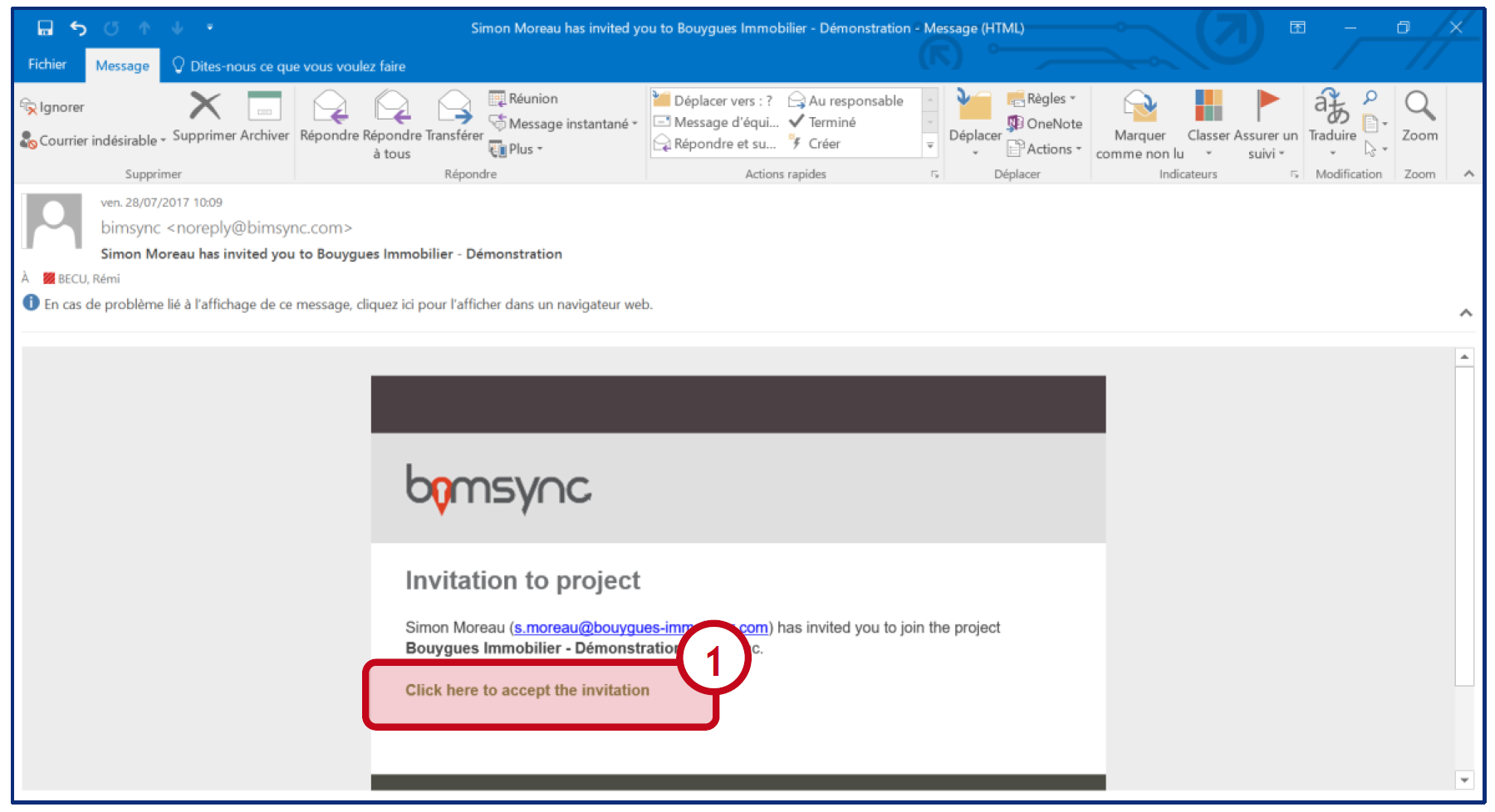1495x812 pixels.
Task: Open the Actions dropdown menu
Action: point(1046,149)
